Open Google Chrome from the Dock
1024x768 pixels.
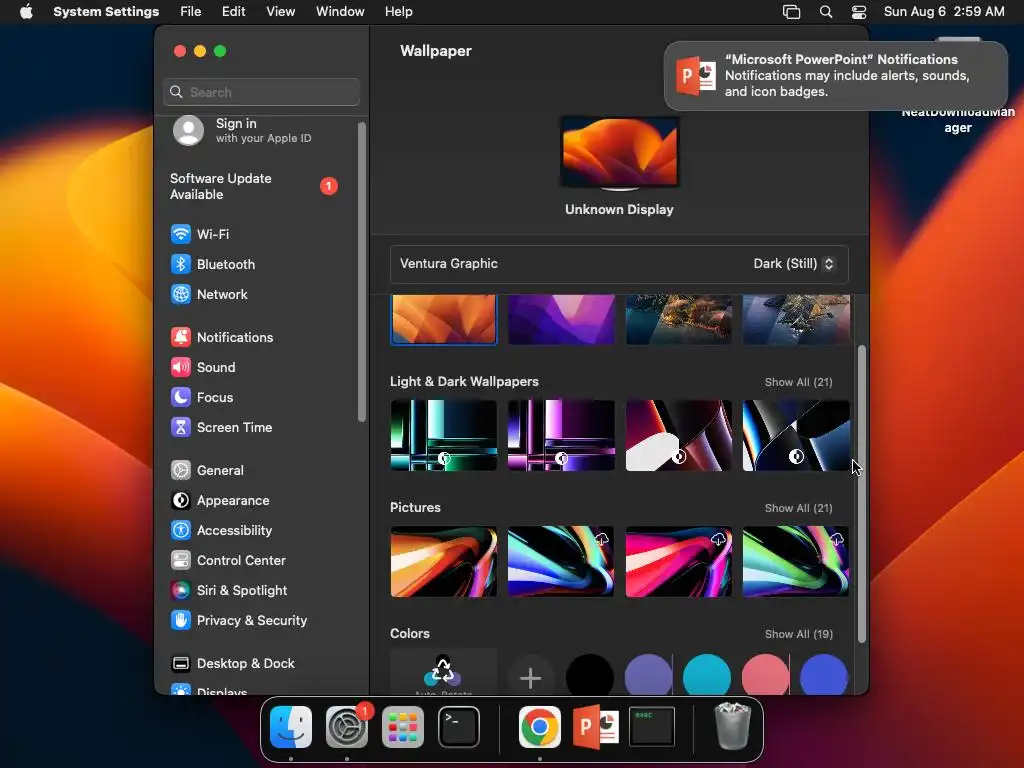539,727
